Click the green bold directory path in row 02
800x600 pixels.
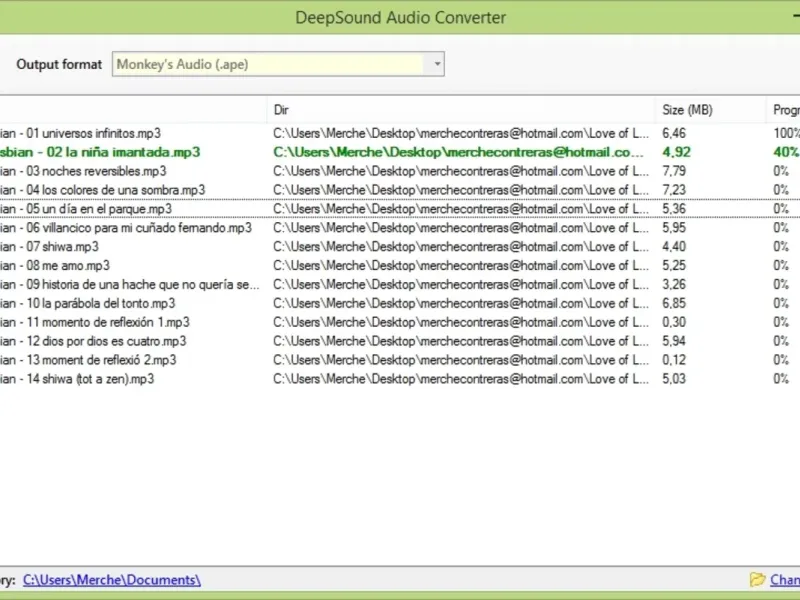click(459, 152)
